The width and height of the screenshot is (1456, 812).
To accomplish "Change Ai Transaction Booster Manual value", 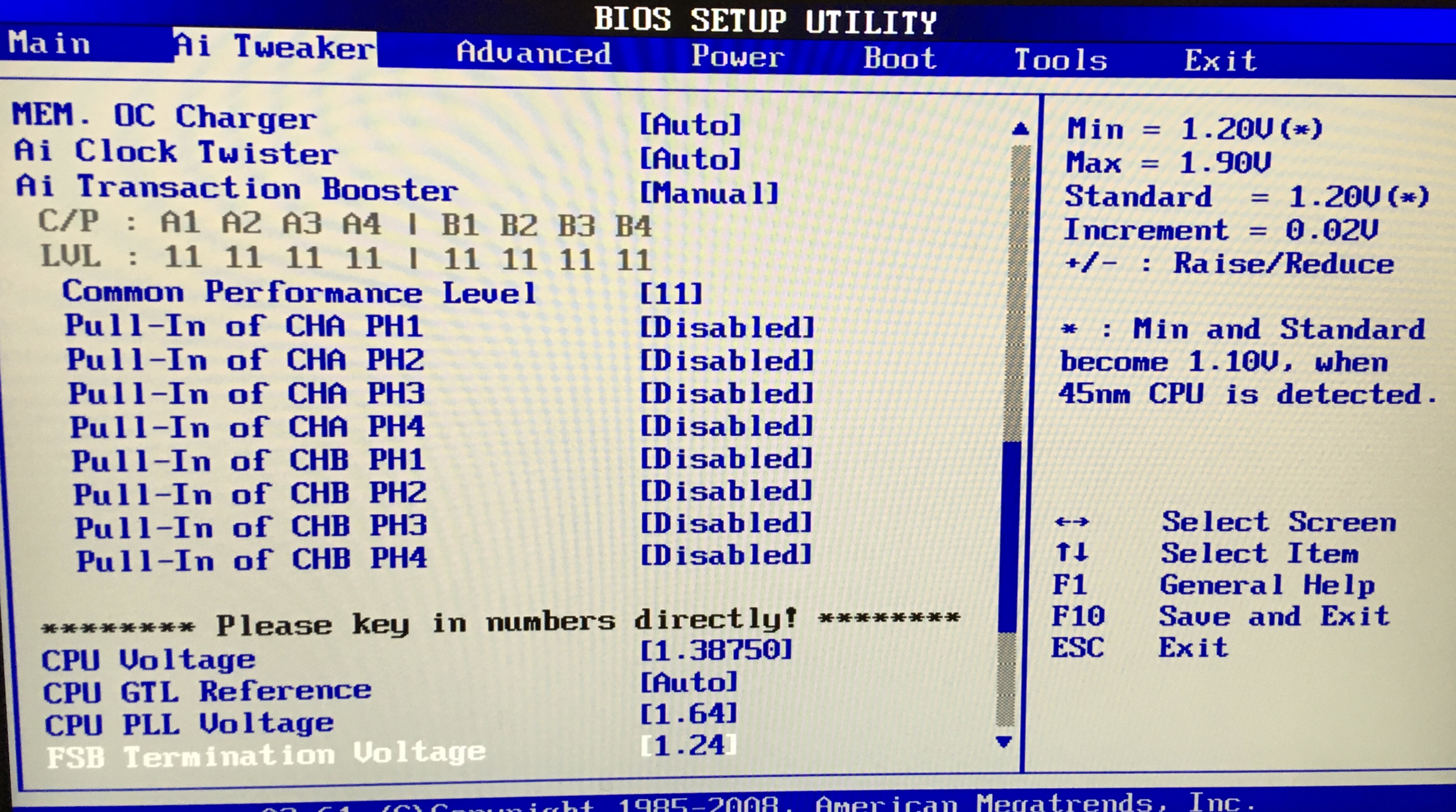I will [709, 194].
